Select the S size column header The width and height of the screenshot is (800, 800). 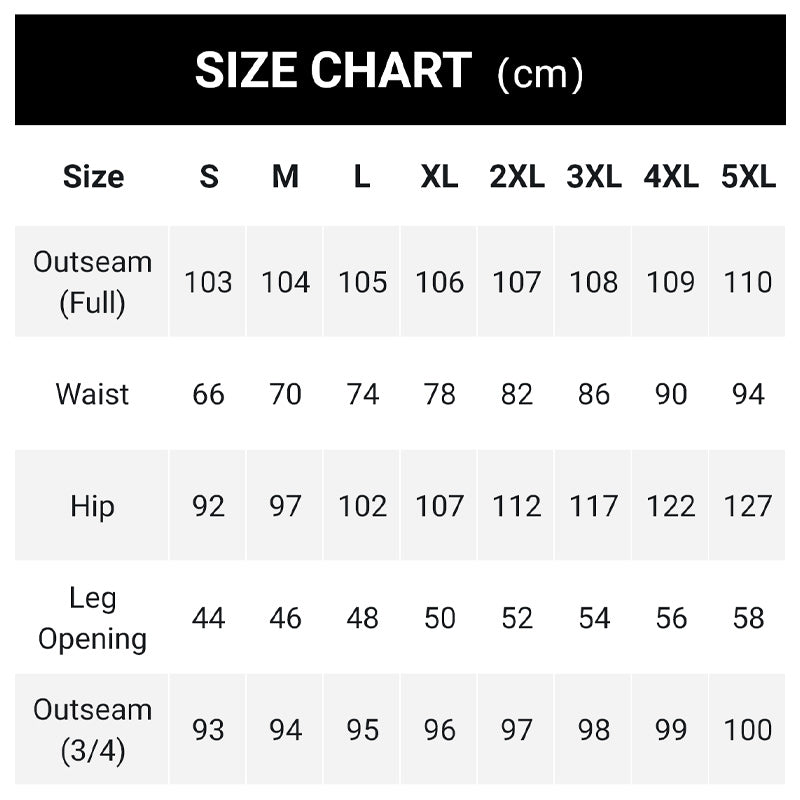tap(208, 177)
